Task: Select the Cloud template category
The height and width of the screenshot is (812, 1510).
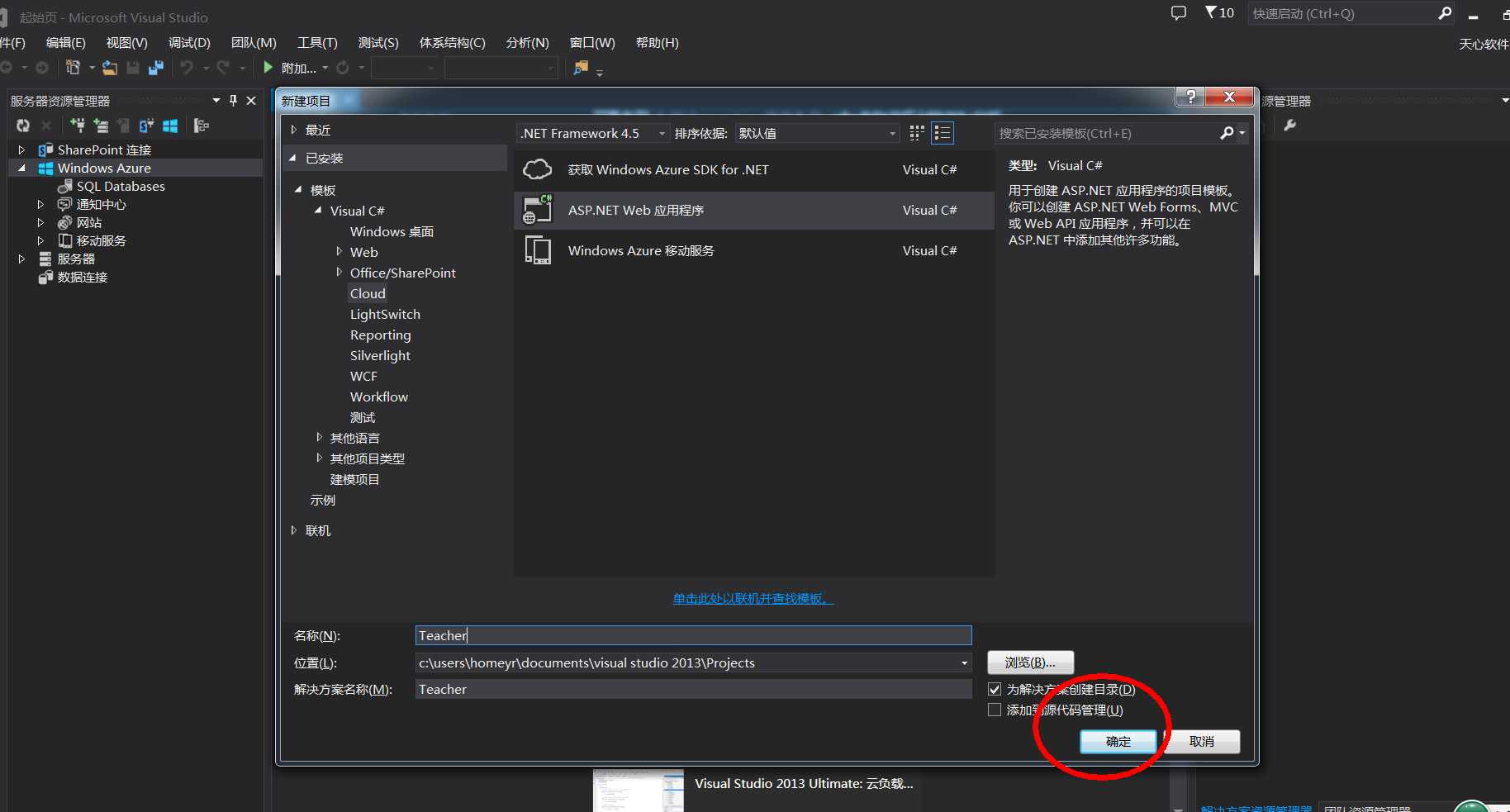Action: [x=368, y=293]
